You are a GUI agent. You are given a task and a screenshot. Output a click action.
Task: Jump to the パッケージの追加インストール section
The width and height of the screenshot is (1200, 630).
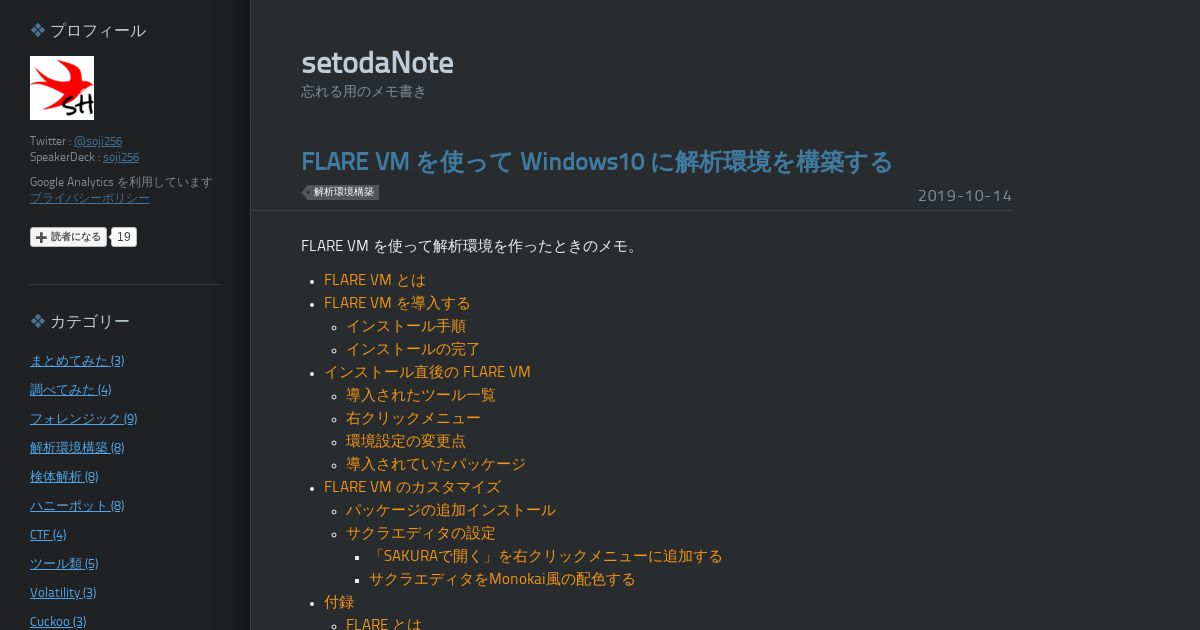[451, 510]
